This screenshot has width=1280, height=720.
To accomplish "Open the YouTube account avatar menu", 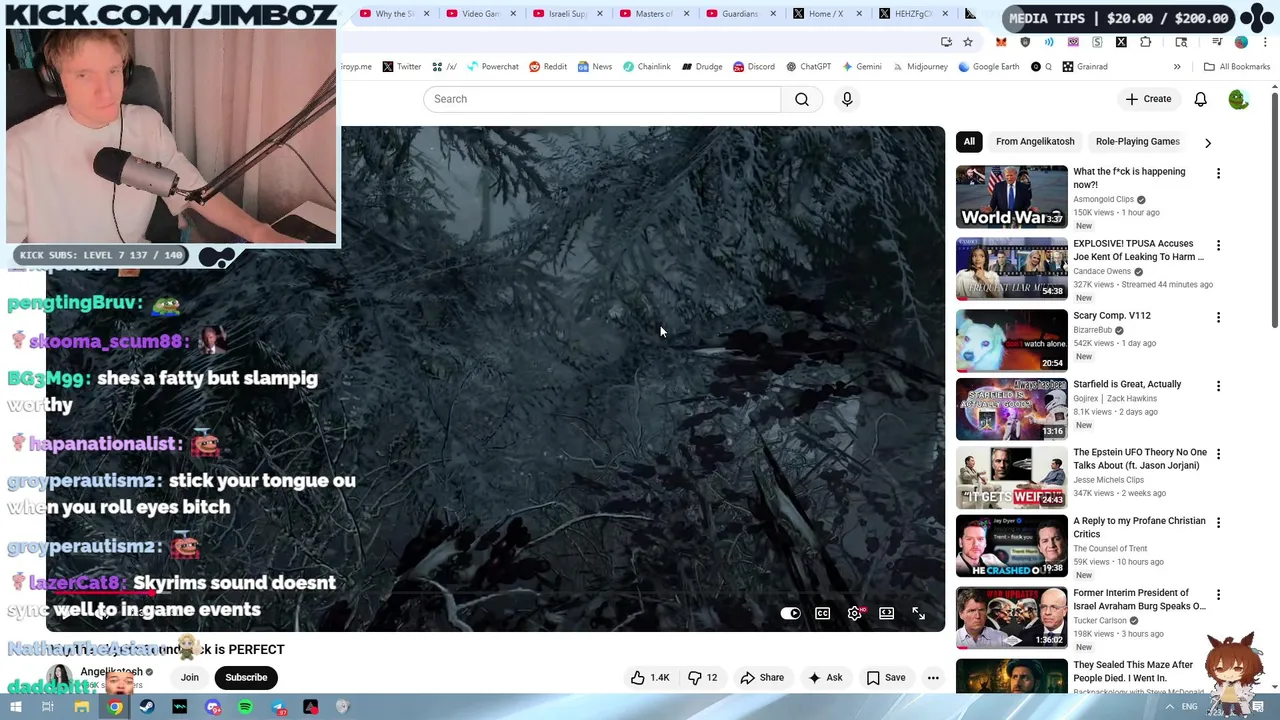I will click(x=1238, y=99).
